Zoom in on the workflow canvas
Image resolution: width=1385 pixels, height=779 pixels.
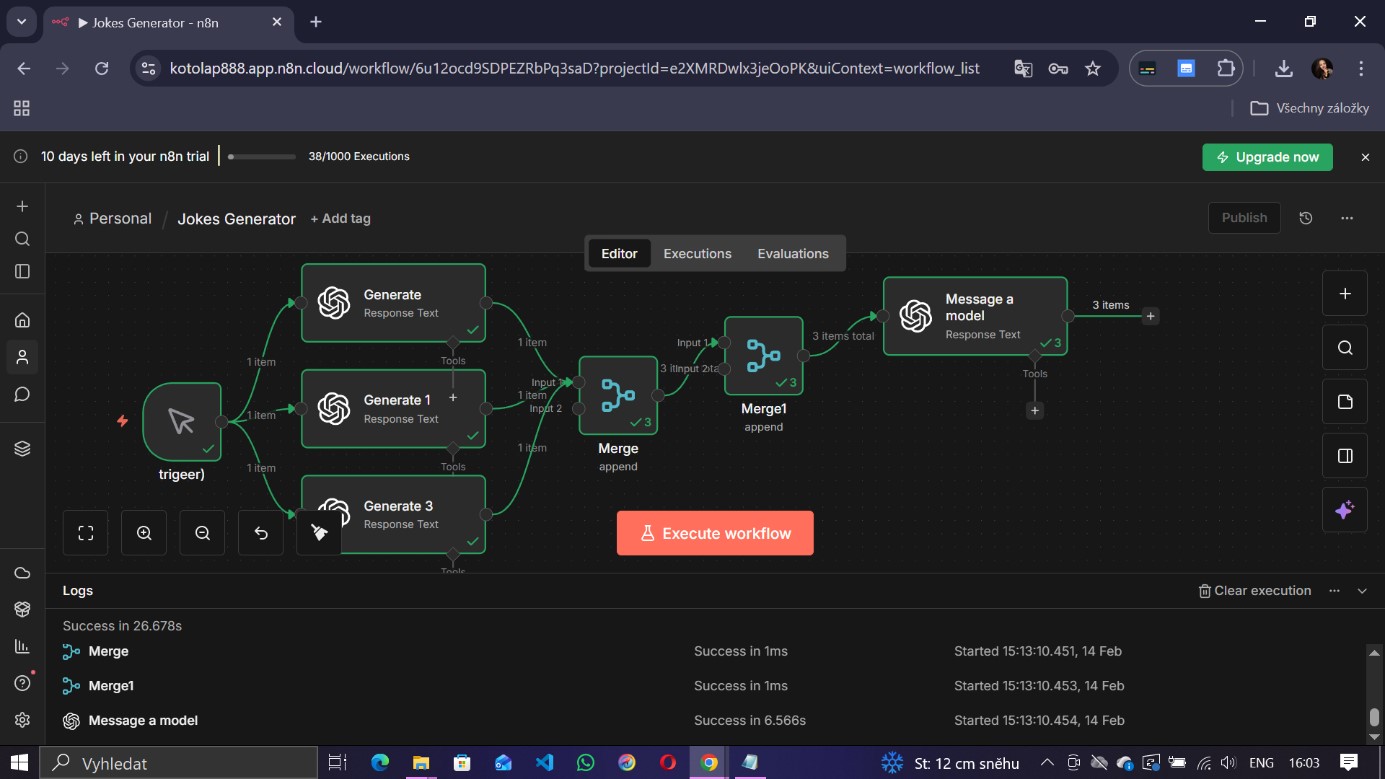point(144,533)
